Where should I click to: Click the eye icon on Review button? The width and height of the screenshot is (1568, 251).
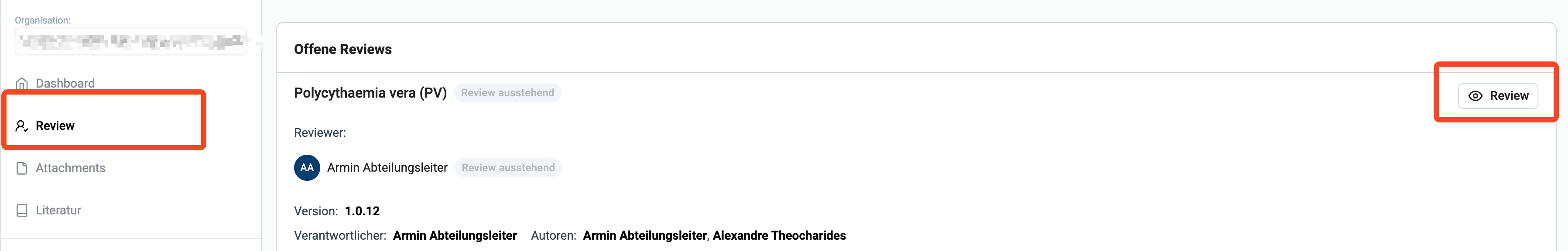click(x=1475, y=96)
